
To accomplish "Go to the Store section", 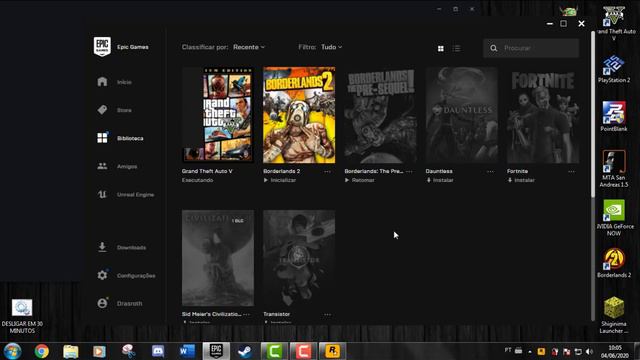I will pos(124,110).
